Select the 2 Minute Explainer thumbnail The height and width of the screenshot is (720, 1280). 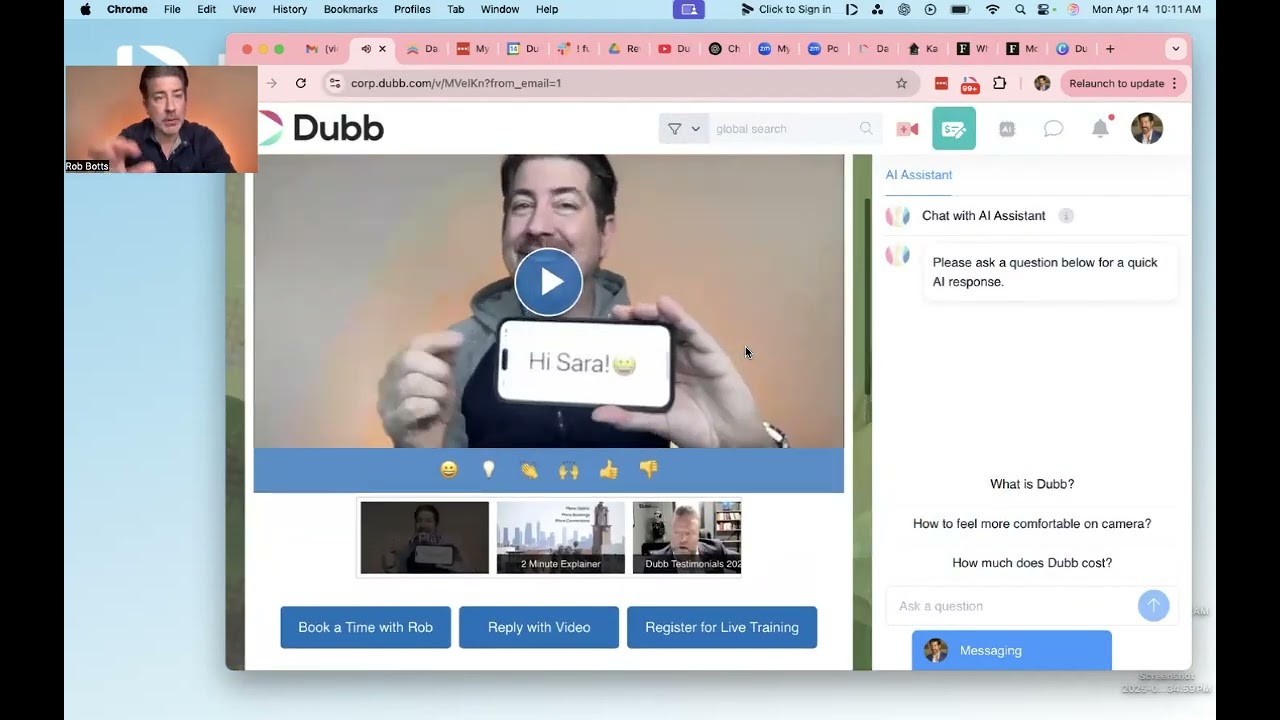[x=561, y=538]
